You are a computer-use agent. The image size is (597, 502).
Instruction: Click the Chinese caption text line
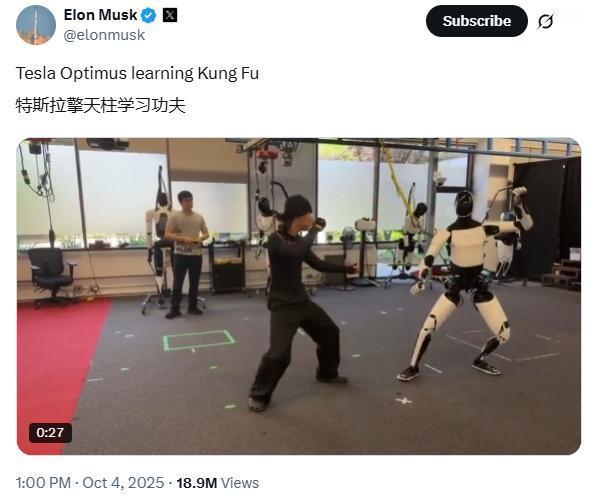[x=101, y=105]
